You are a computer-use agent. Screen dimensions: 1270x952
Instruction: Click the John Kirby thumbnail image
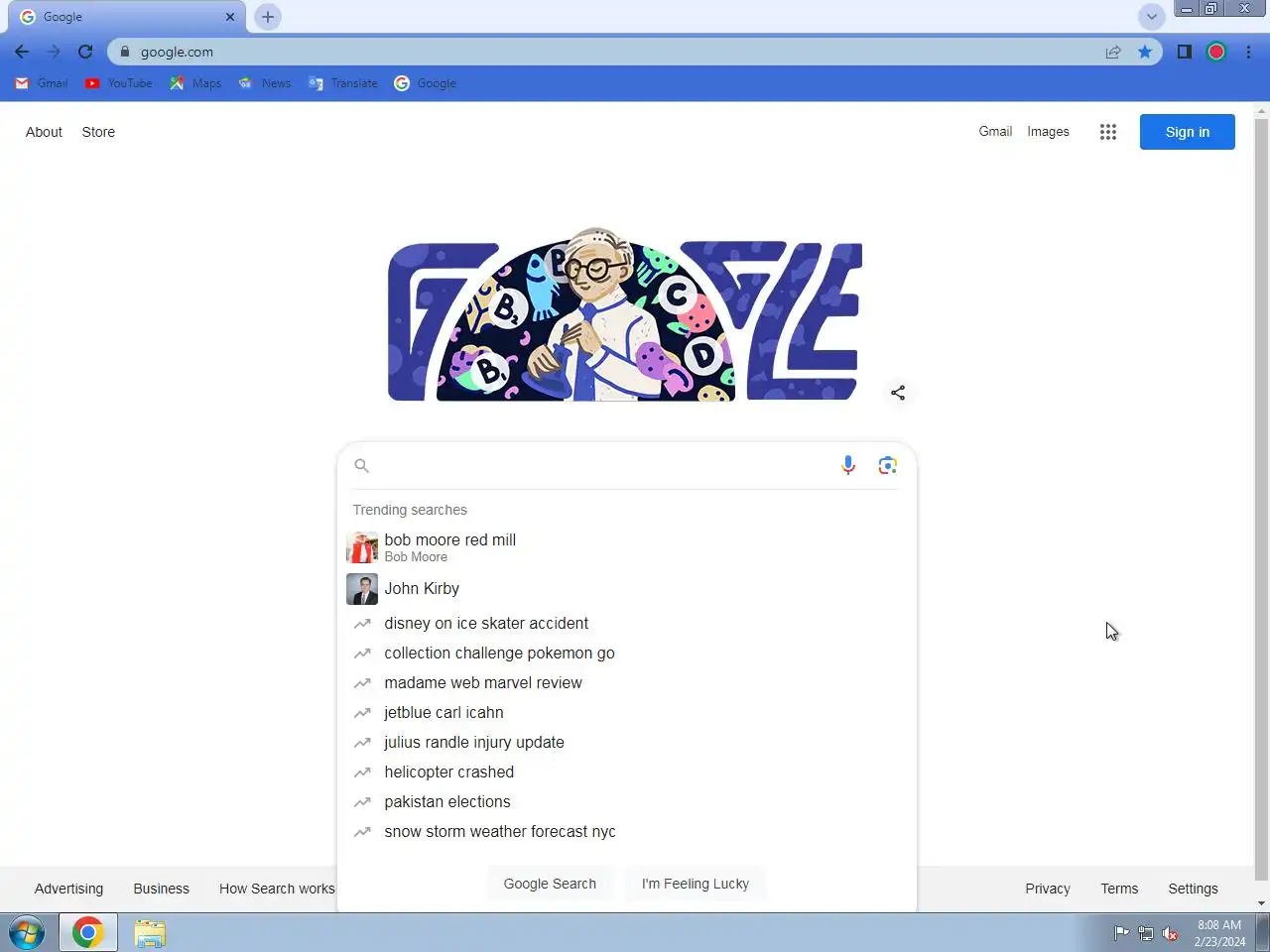tap(362, 589)
